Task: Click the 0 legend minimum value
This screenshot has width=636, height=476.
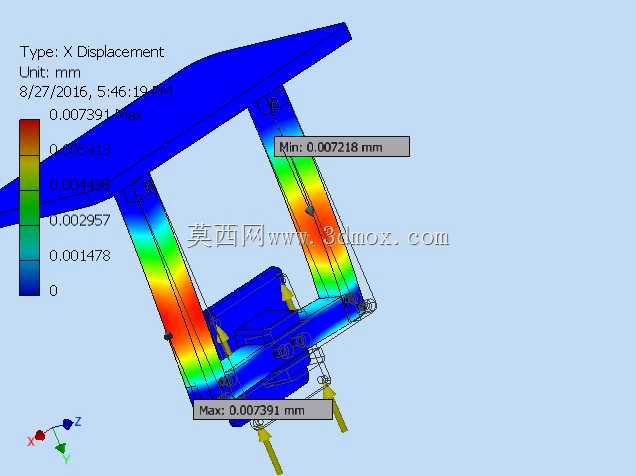Action: [53, 290]
